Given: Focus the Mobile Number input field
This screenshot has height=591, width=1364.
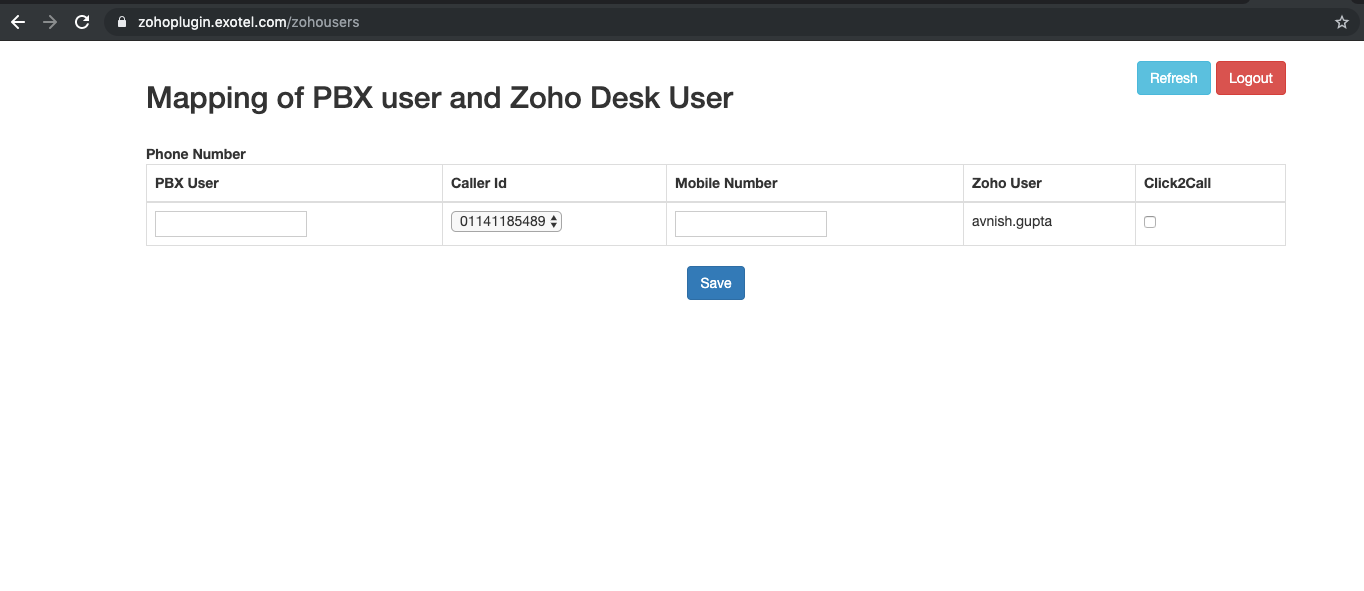Looking at the screenshot, I should 751,224.
